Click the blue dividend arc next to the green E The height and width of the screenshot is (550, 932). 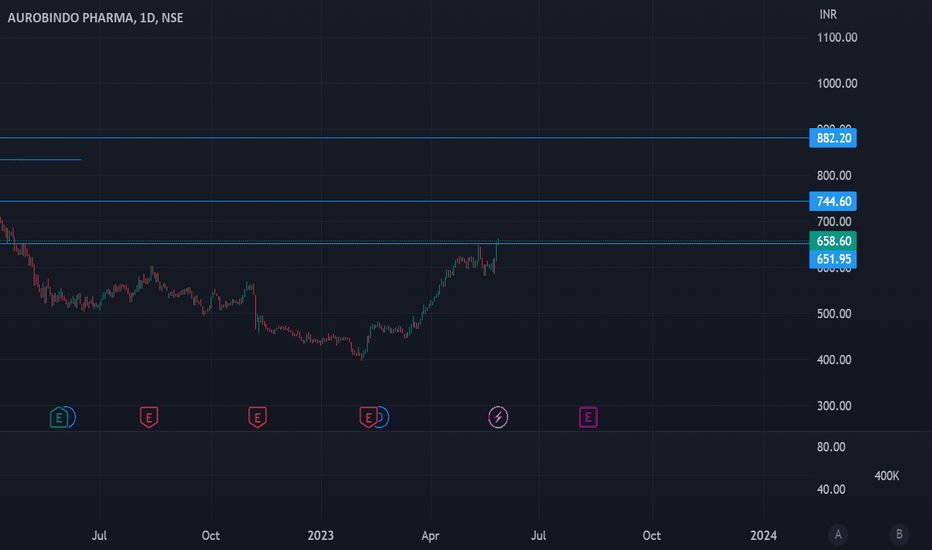coord(71,417)
